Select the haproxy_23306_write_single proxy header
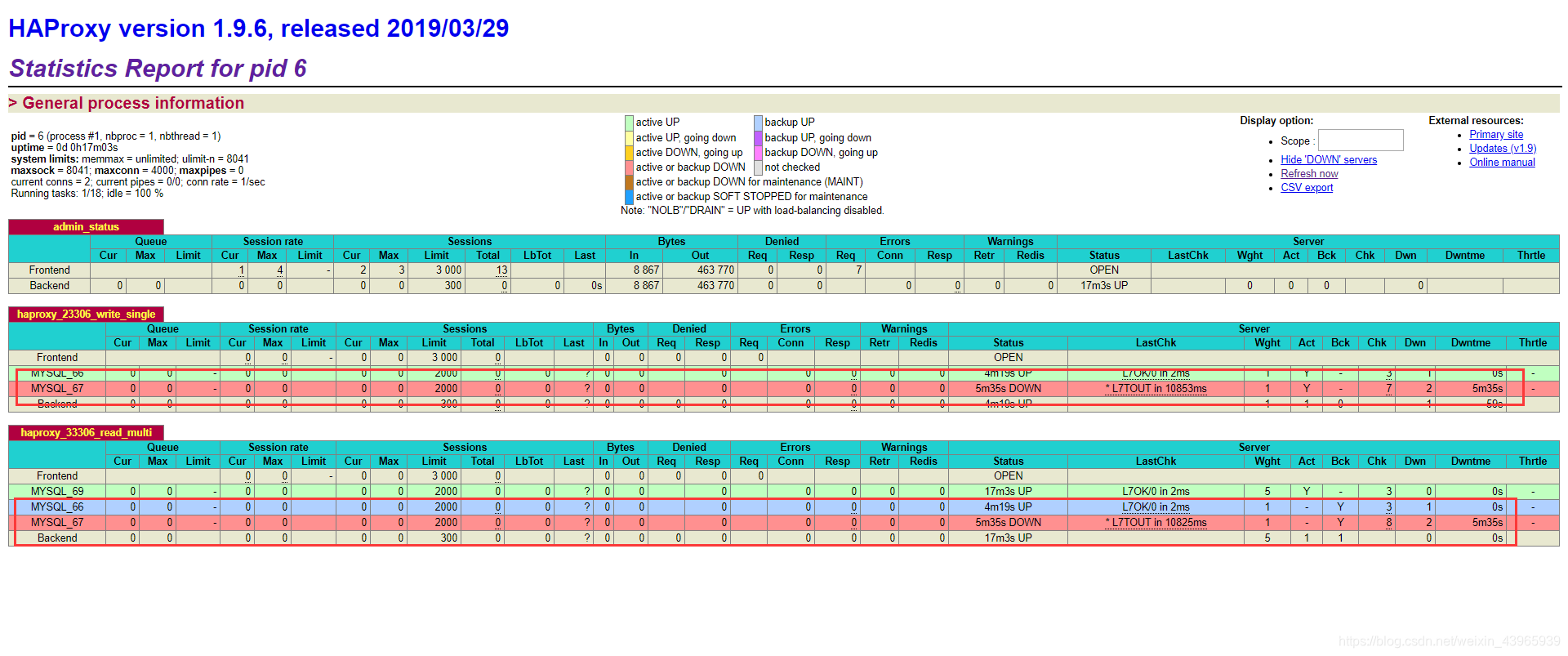The height and width of the screenshot is (656, 1568). coord(86,315)
